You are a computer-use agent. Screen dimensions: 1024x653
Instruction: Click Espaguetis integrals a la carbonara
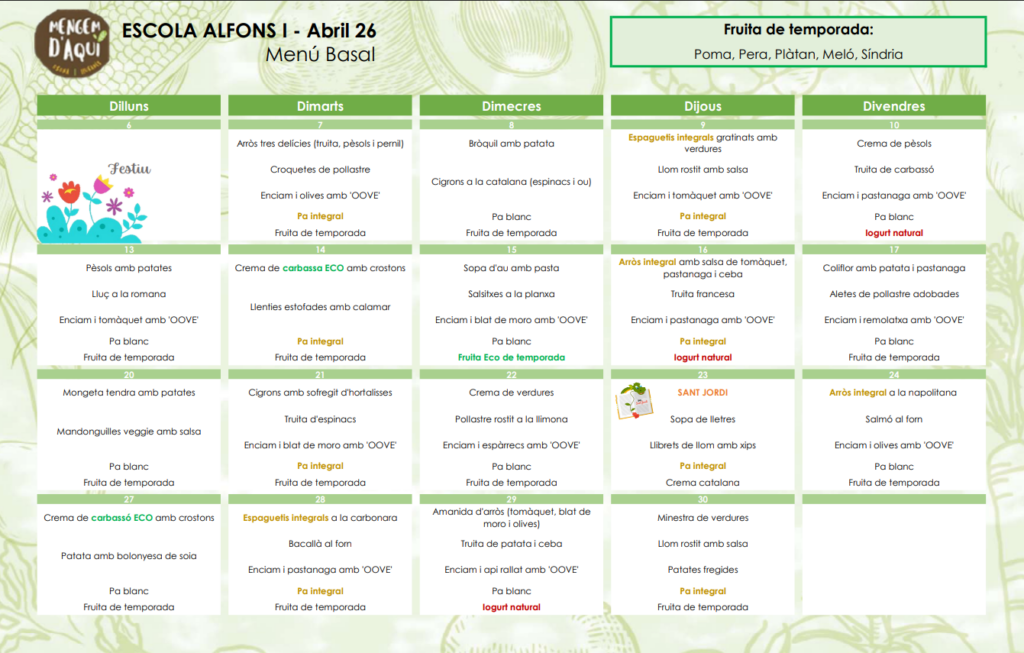coord(320,518)
